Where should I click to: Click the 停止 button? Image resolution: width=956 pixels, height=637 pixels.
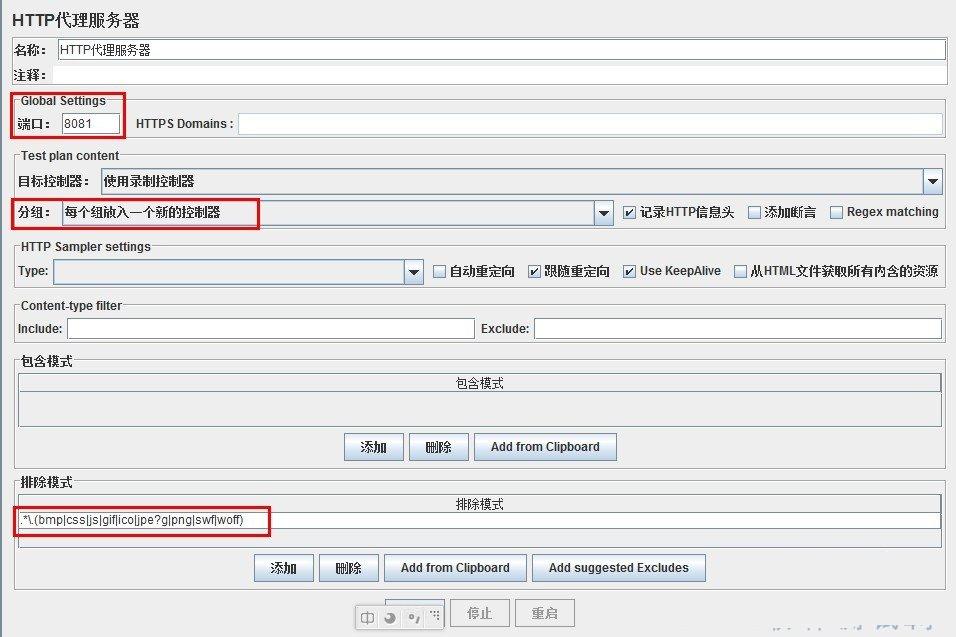(x=479, y=613)
